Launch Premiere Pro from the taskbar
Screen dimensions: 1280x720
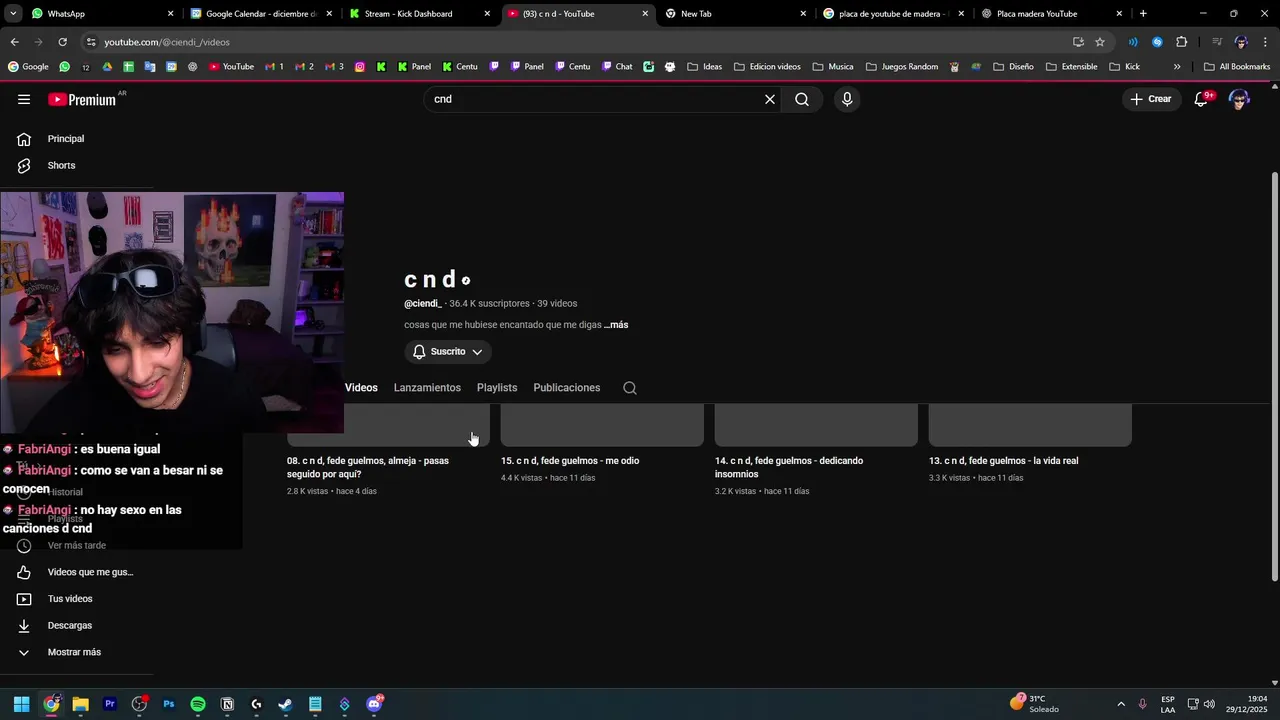point(110,704)
